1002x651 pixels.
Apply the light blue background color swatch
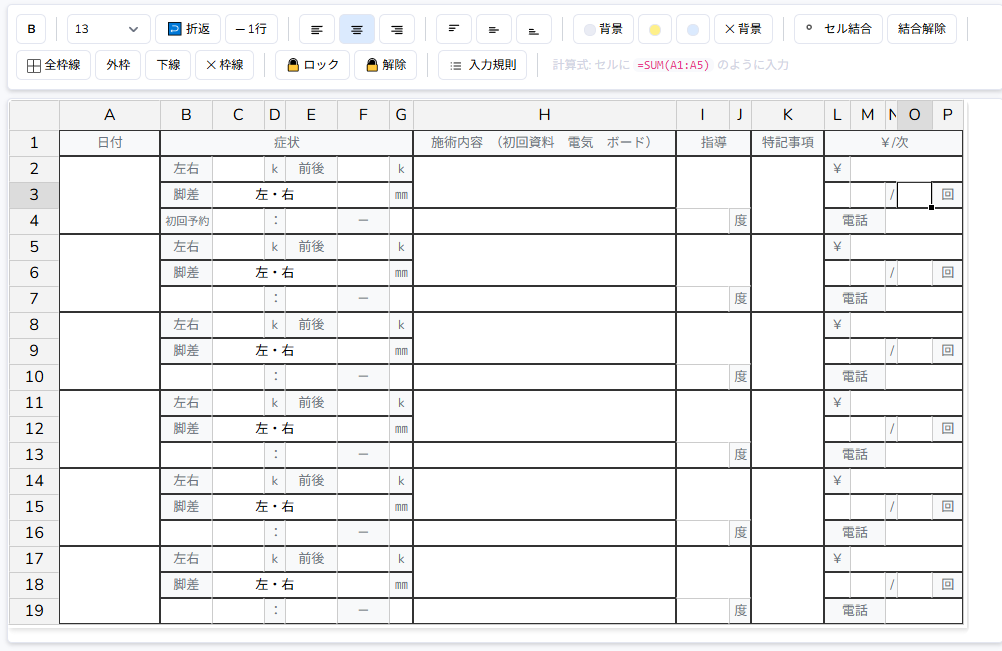[x=693, y=29]
